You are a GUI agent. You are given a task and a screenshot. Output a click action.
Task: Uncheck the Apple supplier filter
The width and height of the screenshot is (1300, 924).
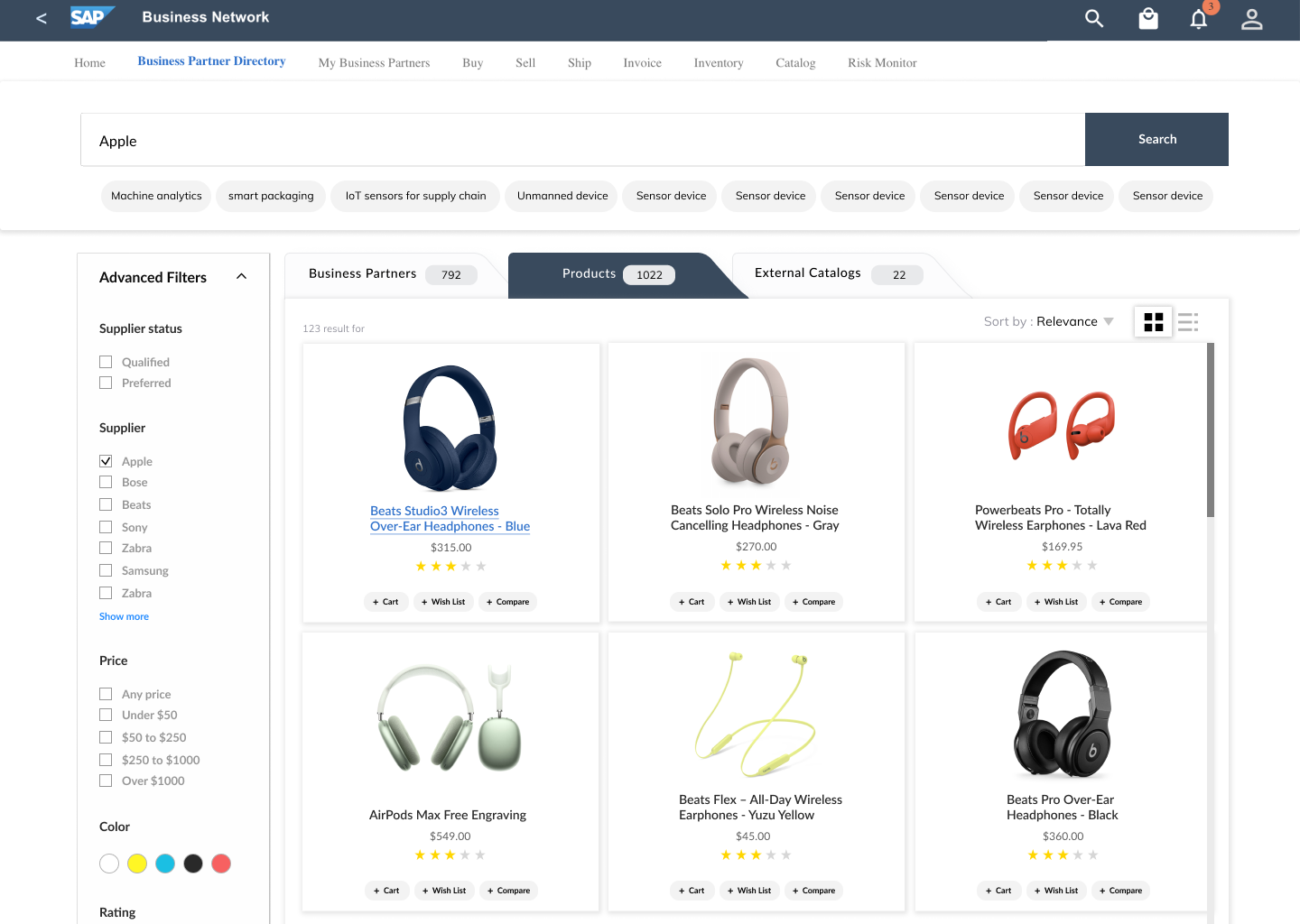[x=106, y=461]
